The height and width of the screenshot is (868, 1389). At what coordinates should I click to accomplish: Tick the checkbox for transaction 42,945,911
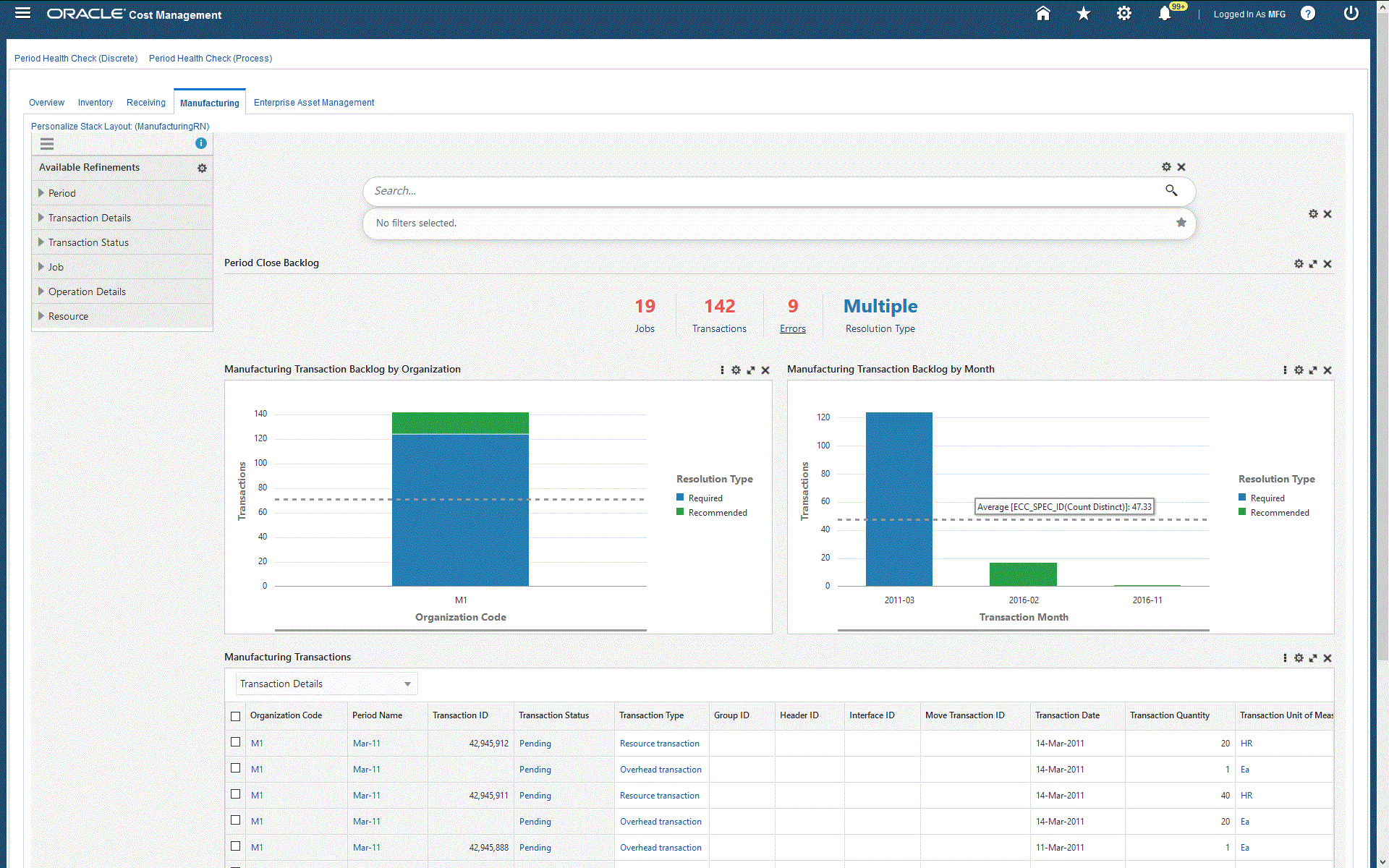[235, 794]
